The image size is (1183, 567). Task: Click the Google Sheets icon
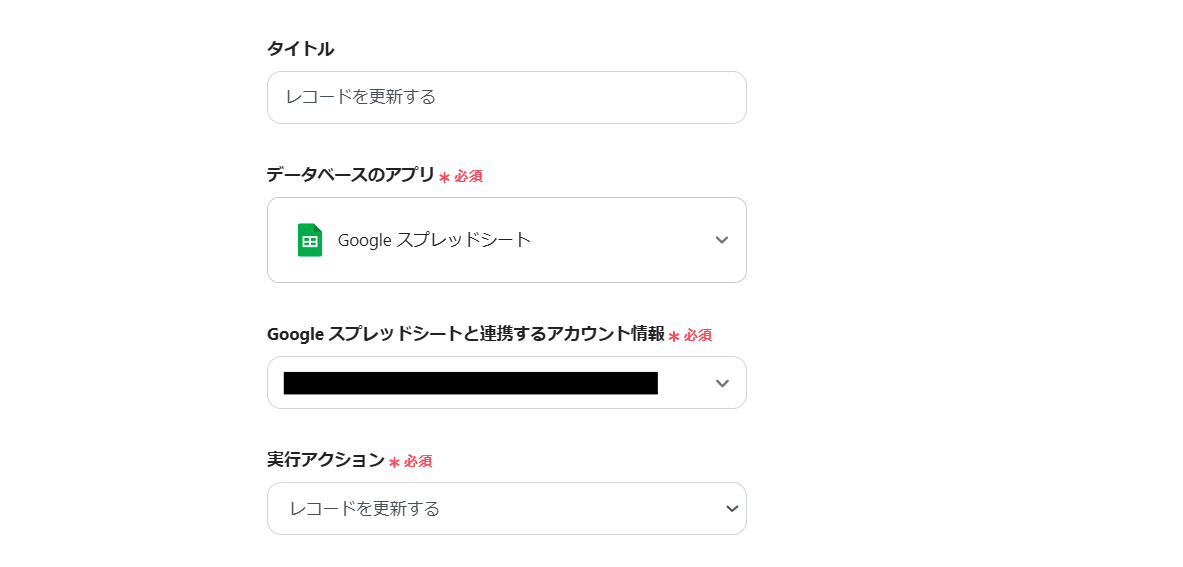[310, 240]
